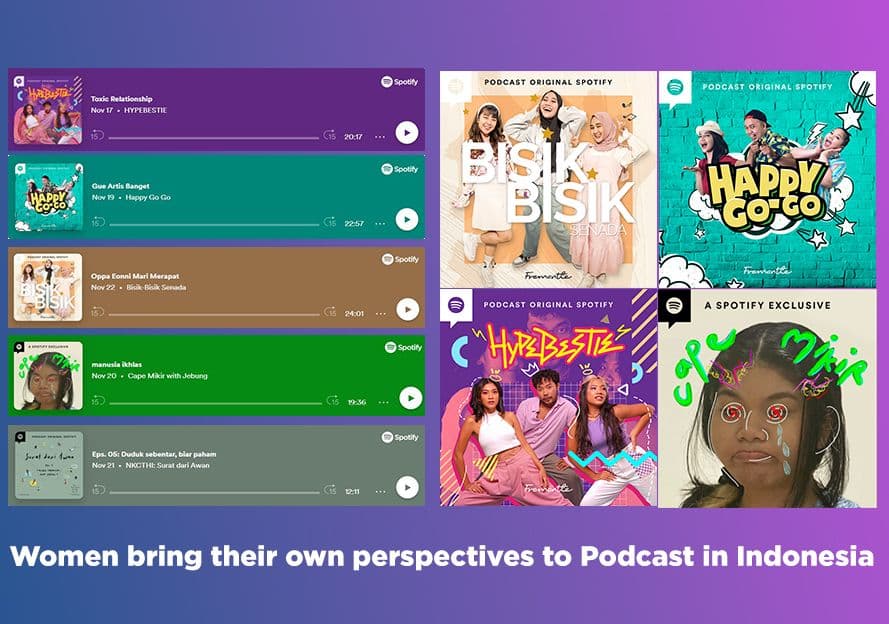889x624 pixels.
Task: Click Spotify badge on large Happy Go-Go cover
Action: pos(675,89)
